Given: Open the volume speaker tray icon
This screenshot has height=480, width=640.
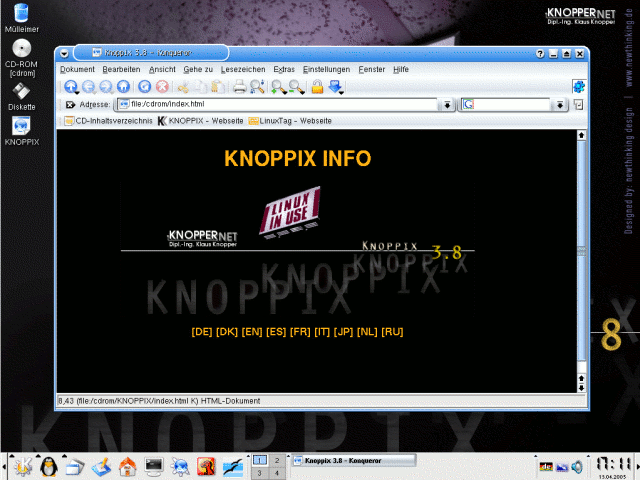Looking at the screenshot, I should pyautogui.click(x=577, y=466).
